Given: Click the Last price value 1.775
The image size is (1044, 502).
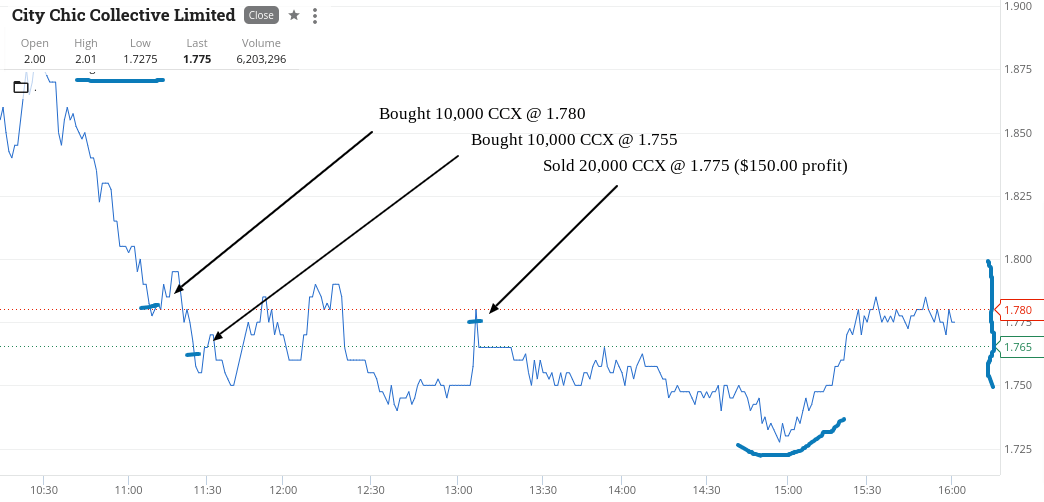Looking at the screenshot, I should tap(197, 59).
